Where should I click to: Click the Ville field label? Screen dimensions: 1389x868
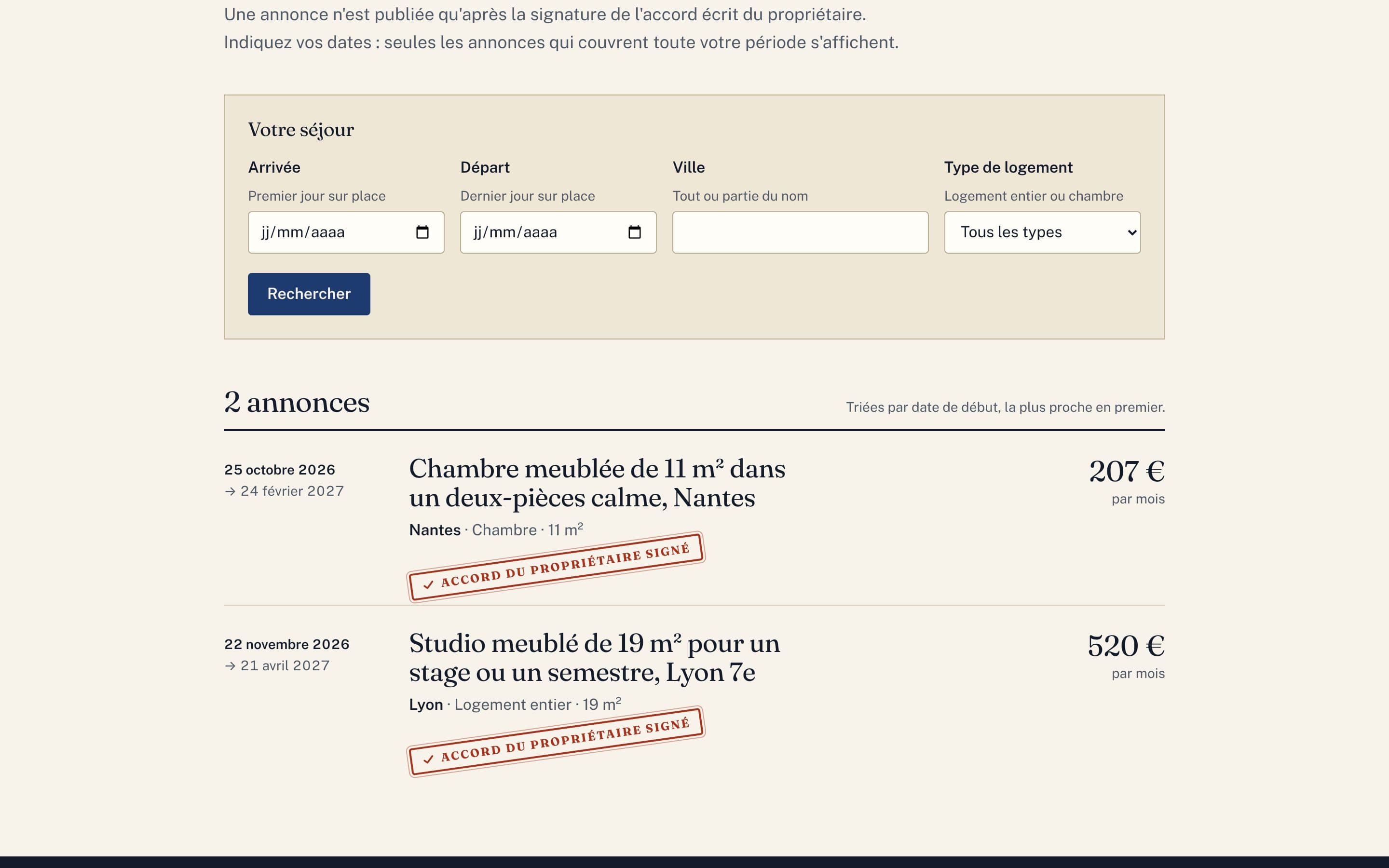point(688,167)
